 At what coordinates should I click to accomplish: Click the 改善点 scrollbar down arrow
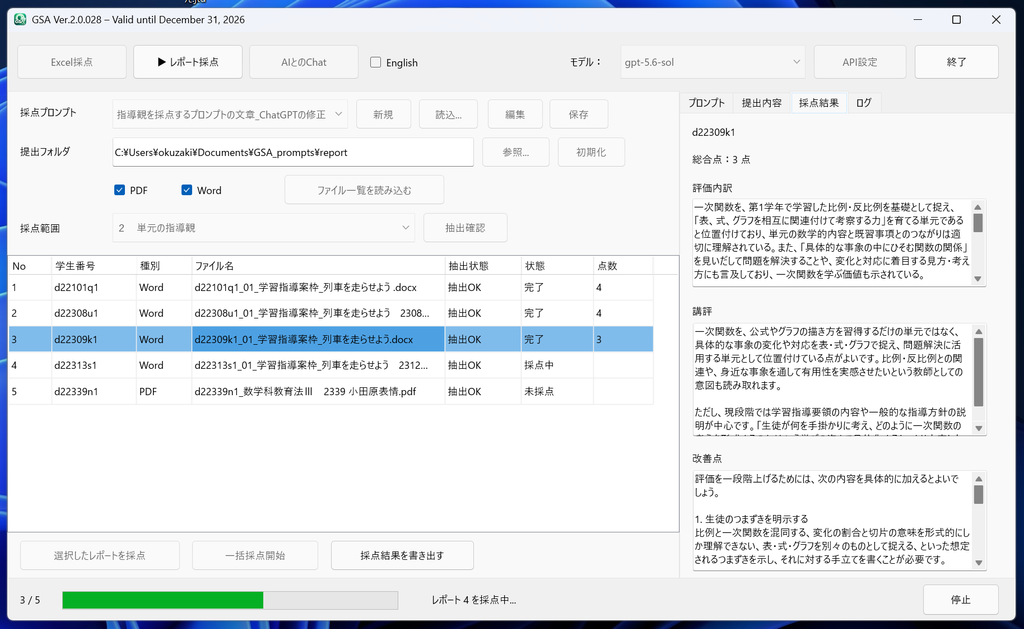[x=978, y=562]
